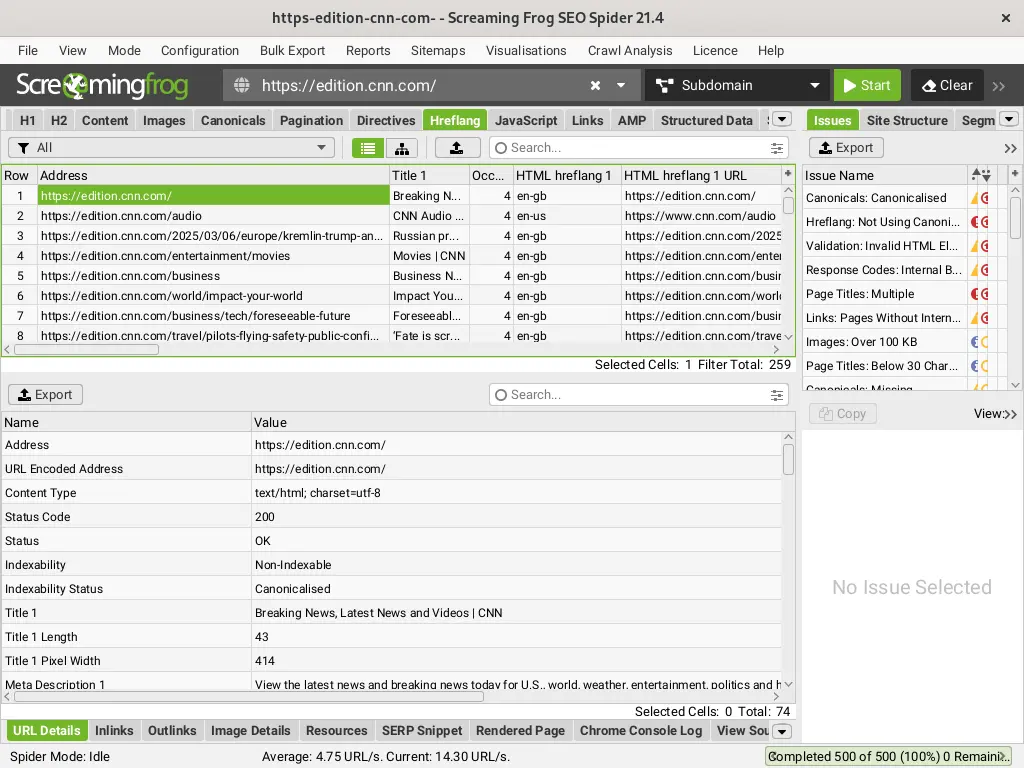Image resolution: width=1024 pixels, height=768 pixels.
Task: Clear the URL field with the X icon
Action: tap(595, 86)
